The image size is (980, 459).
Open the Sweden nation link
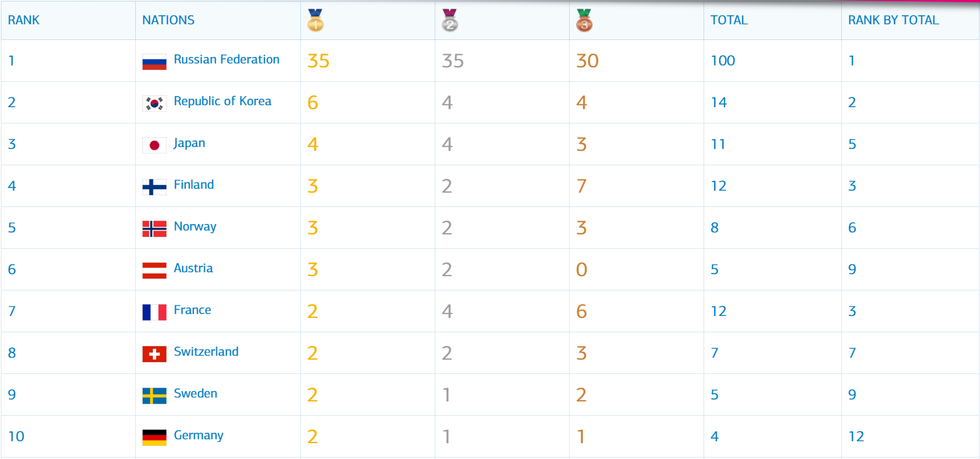(x=195, y=393)
